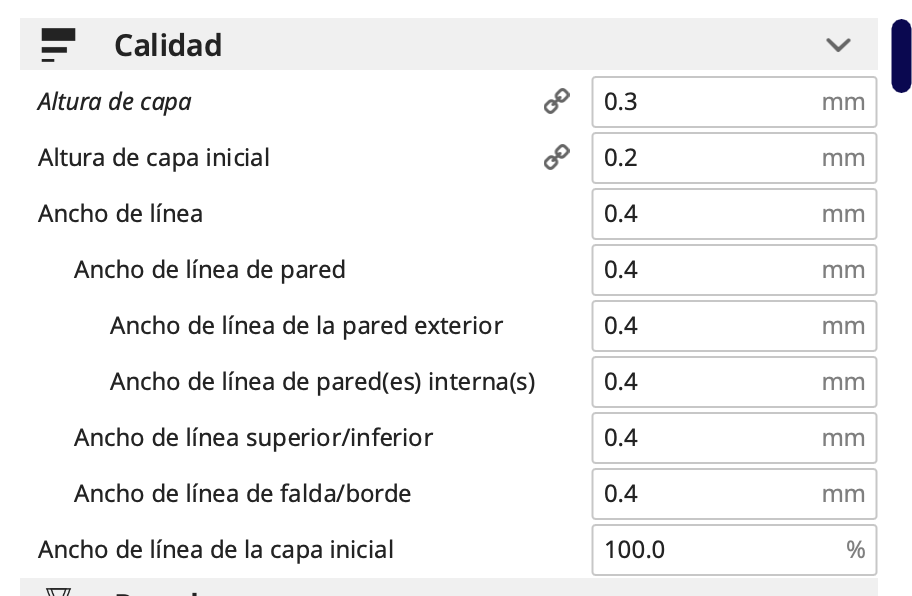Click the Ancho de línea de falda/borde label
912x596 pixels.
242,494
